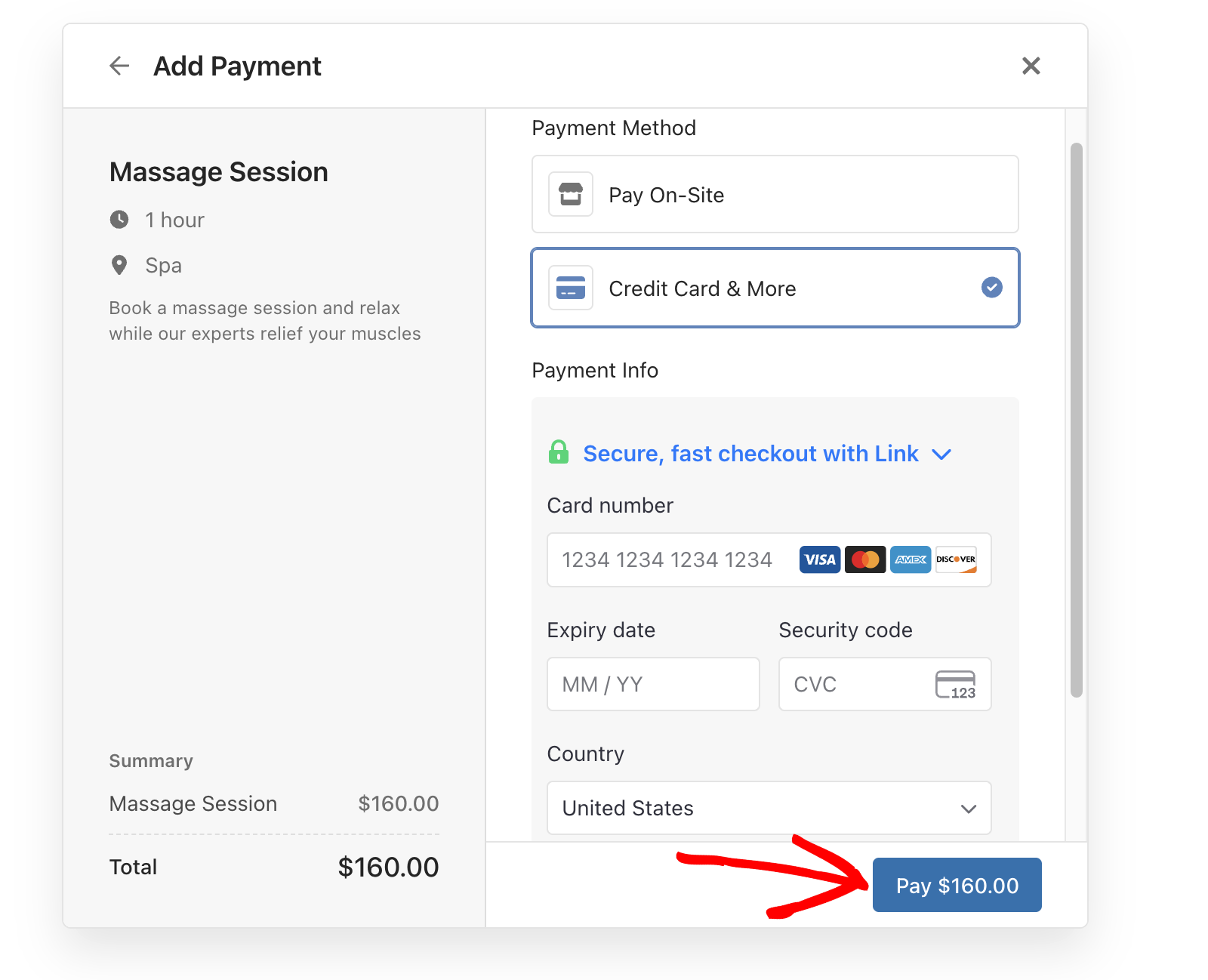Focus the Expiry date MM / YY field
The height and width of the screenshot is (980, 1208).
[x=653, y=684]
